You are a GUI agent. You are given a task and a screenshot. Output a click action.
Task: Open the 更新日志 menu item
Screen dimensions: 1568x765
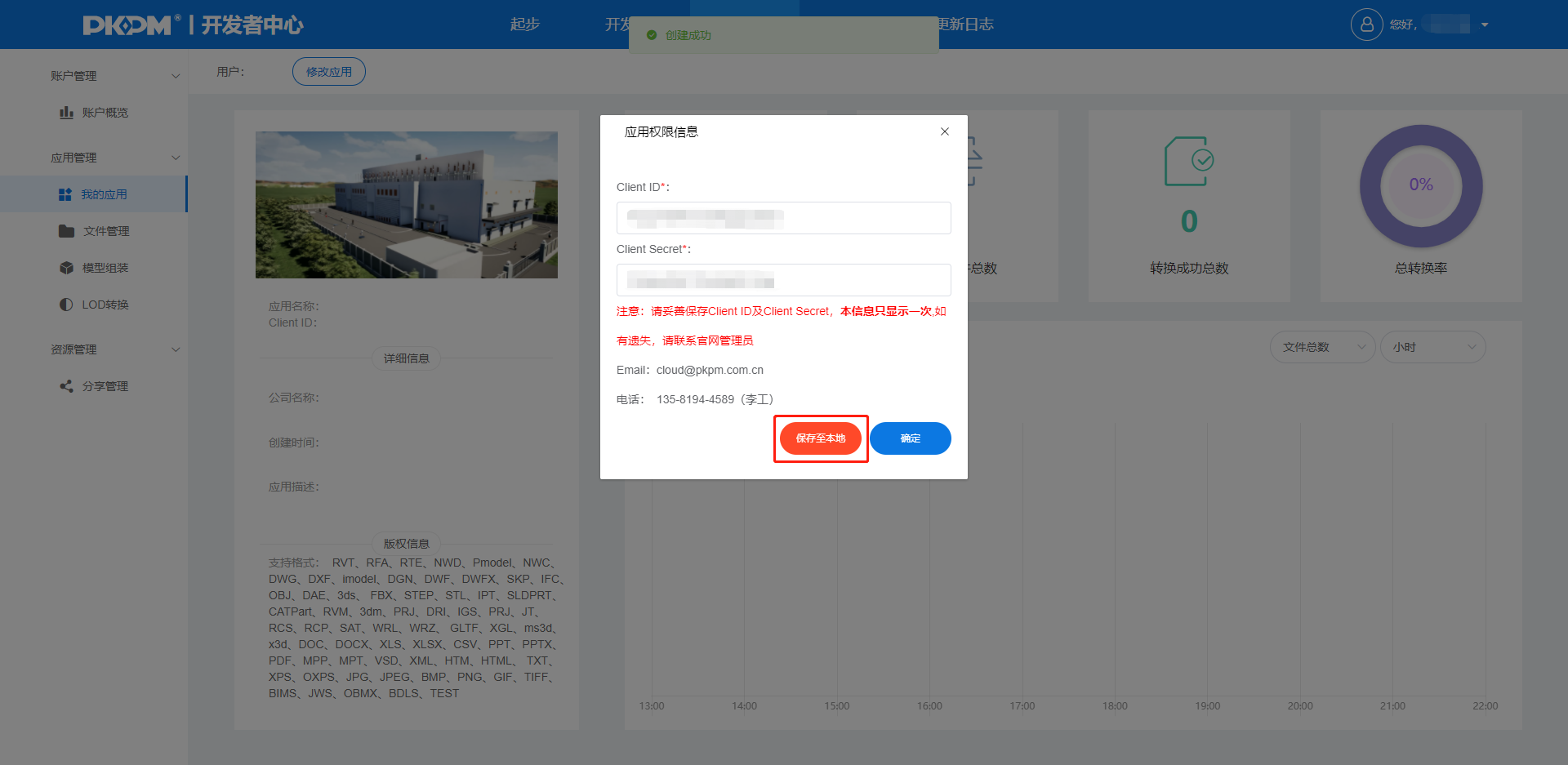coord(969,24)
